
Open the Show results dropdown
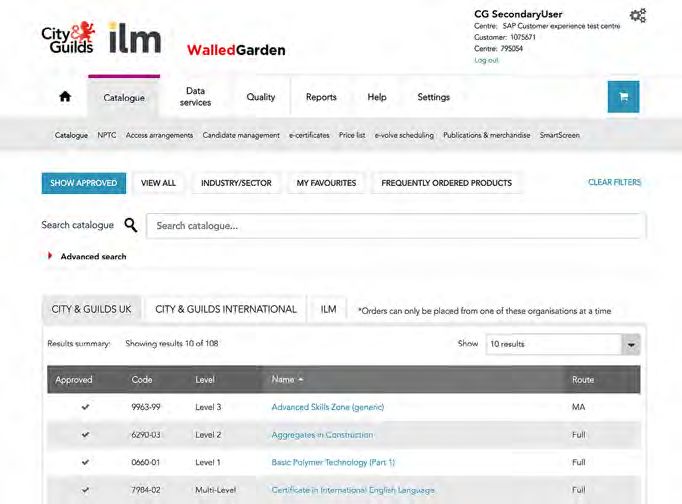[563, 344]
